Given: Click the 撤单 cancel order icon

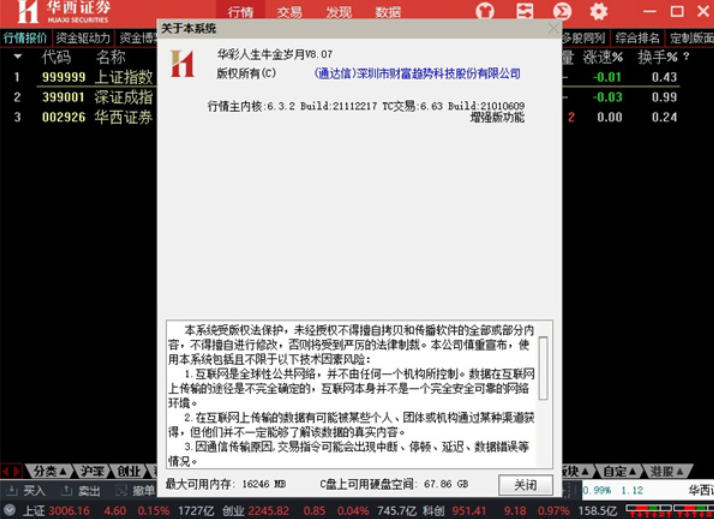Looking at the screenshot, I should [x=136, y=491].
